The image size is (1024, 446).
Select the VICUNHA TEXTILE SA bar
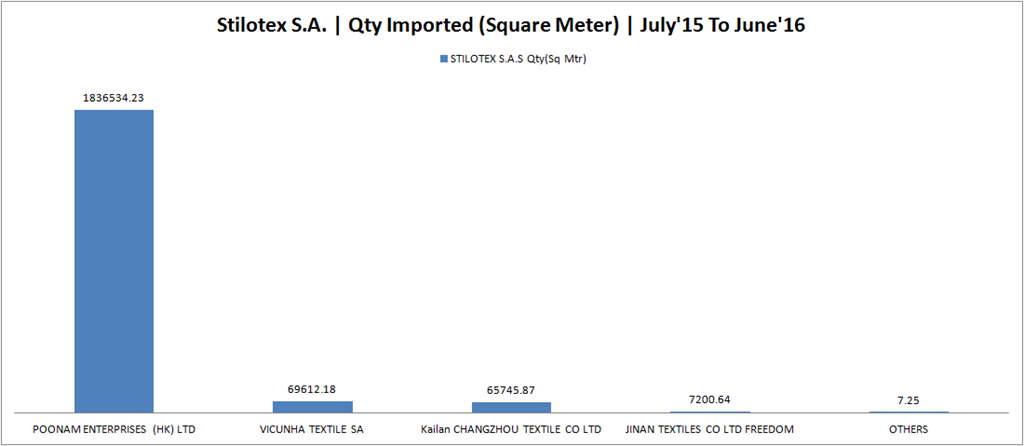tap(313, 406)
